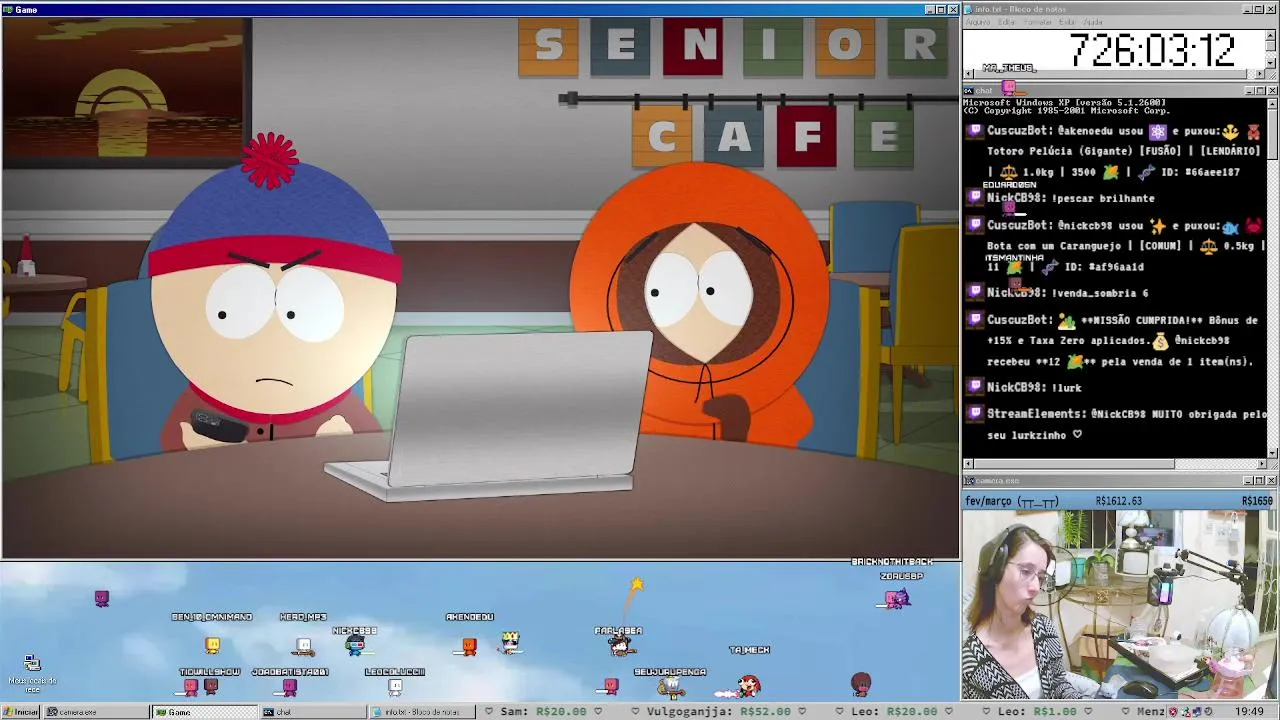Click the FABLABEA avatar
Image resolution: width=1280 pixels, height=720 pixels.
621,646
